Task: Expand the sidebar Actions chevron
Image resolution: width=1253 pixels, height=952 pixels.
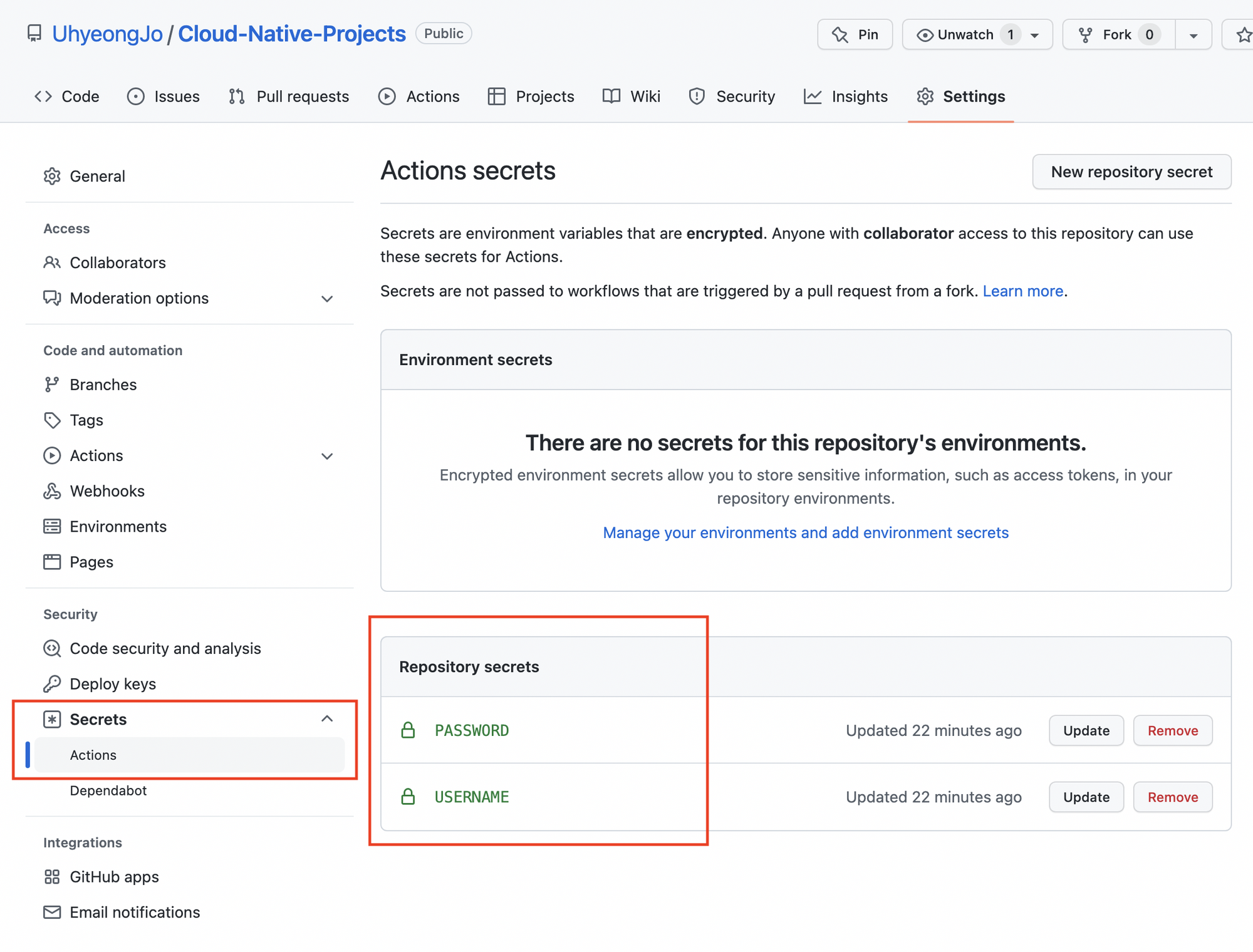Action: click(x=327, y=456)
